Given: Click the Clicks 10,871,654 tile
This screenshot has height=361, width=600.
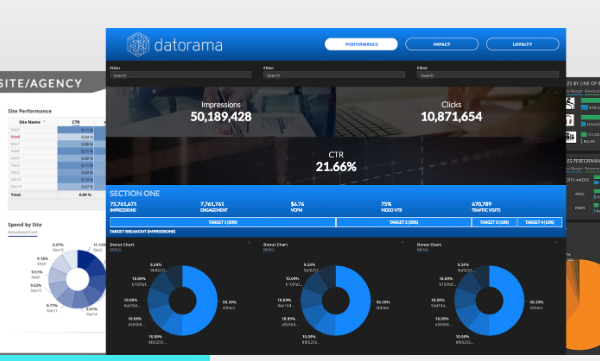Looking at the screenshot, I should pos(451,112).
